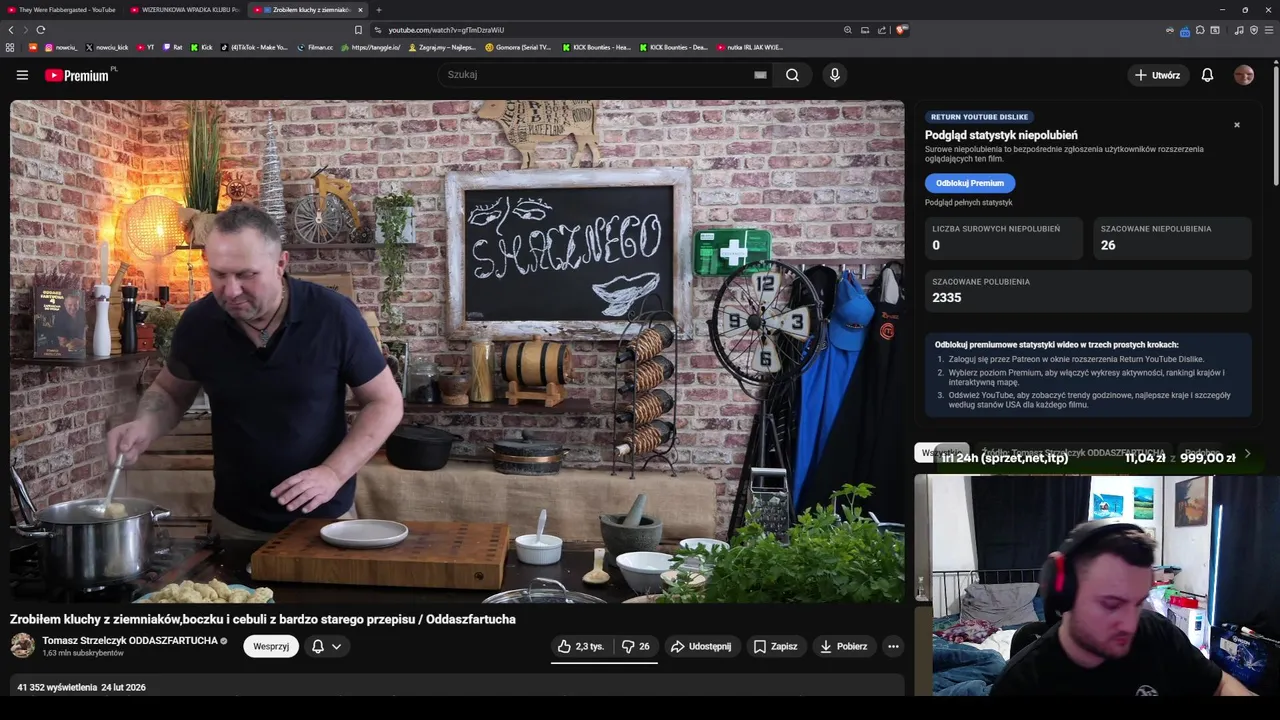Open nutka IRL JAK WYJE... bookmark
Viewport: 1280px width, 720px height.
[749, 47]
